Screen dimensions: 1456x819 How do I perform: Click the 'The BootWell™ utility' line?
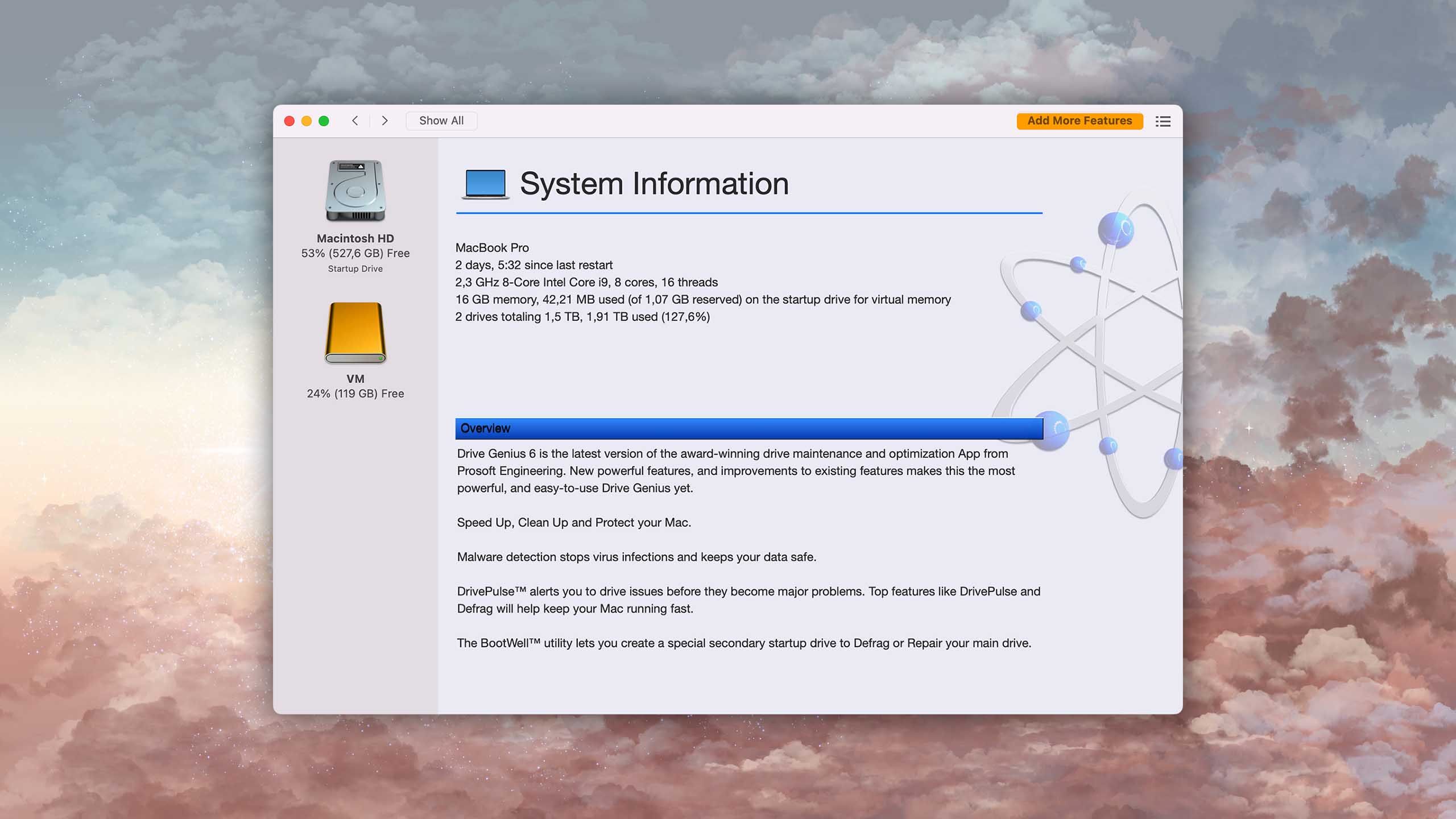[x=744, y=643]
